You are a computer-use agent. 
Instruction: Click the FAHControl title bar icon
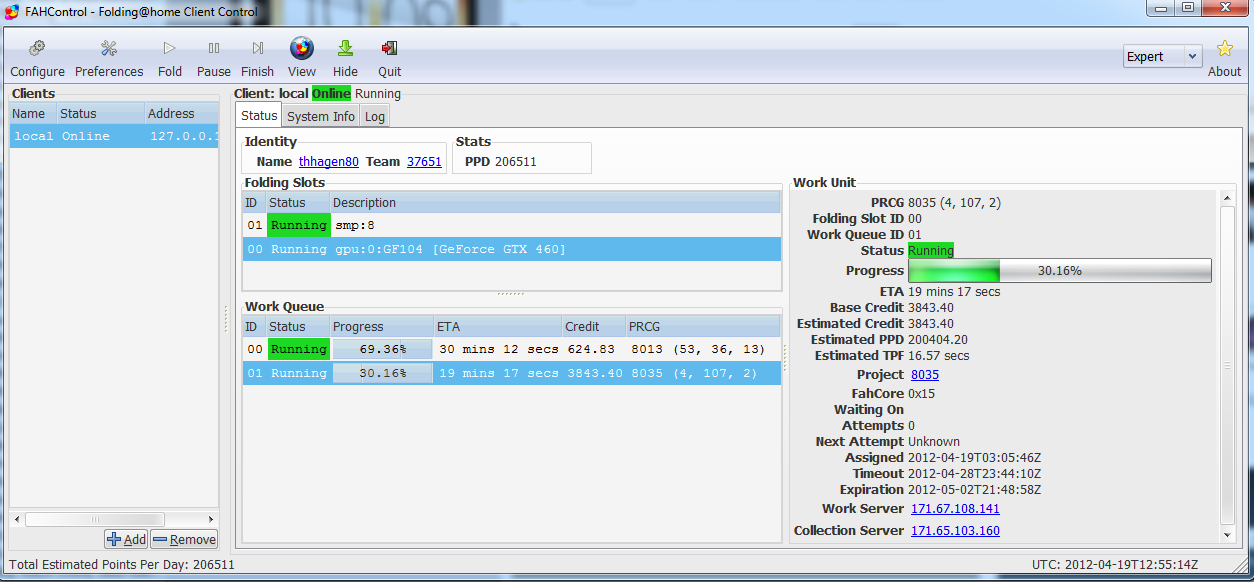pos(12,12)
